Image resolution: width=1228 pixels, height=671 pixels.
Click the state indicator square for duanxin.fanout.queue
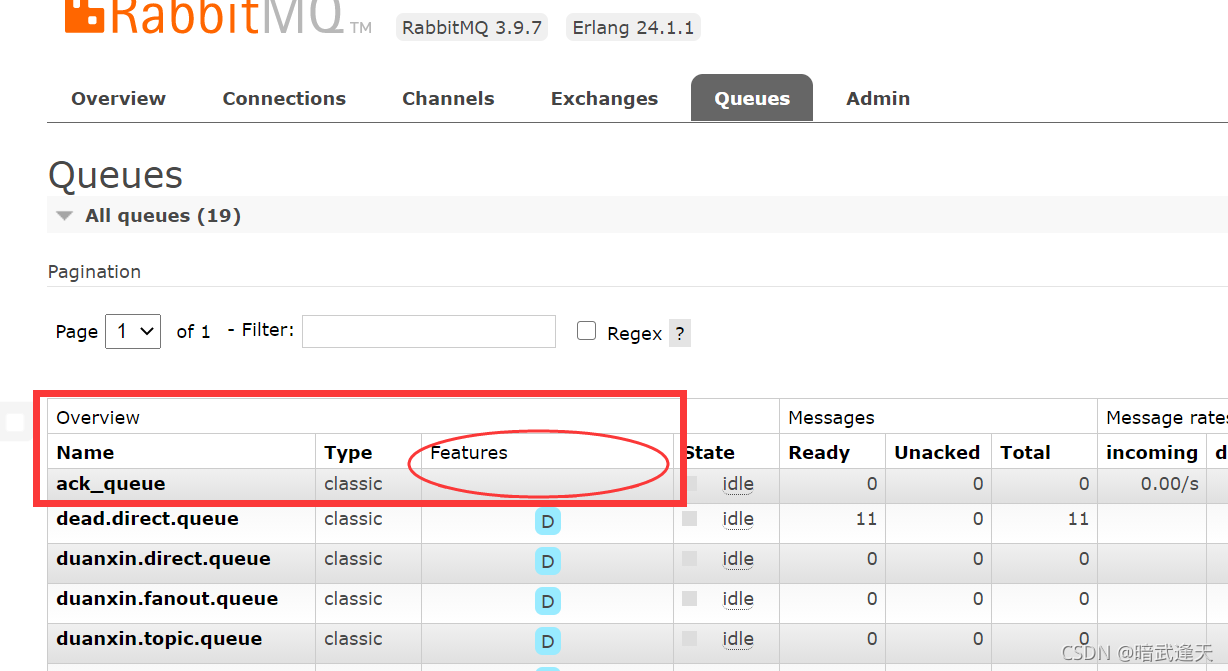(x=690, y=599)
